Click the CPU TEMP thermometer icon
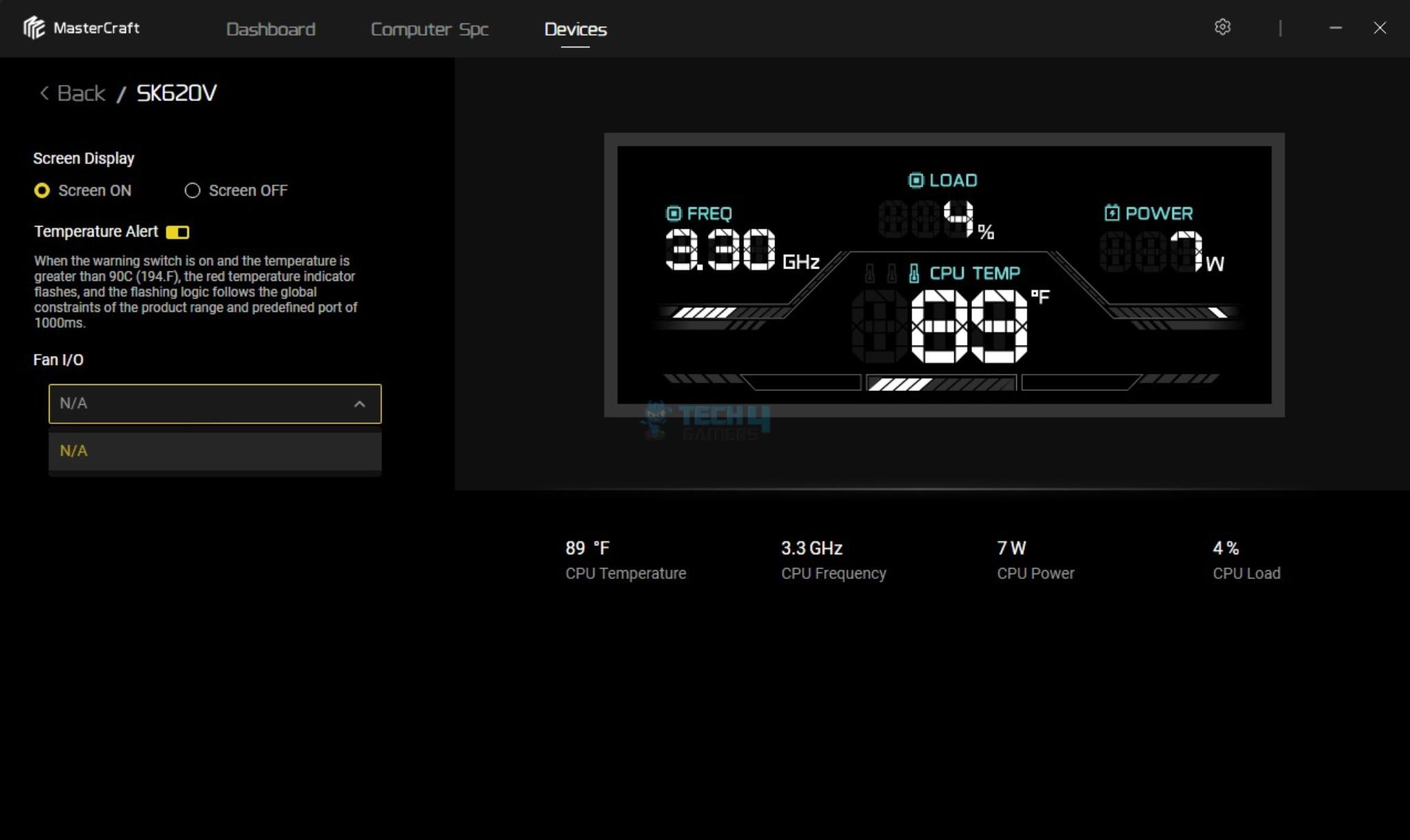This screenshot has width=1410, height=840. (914, 273)
